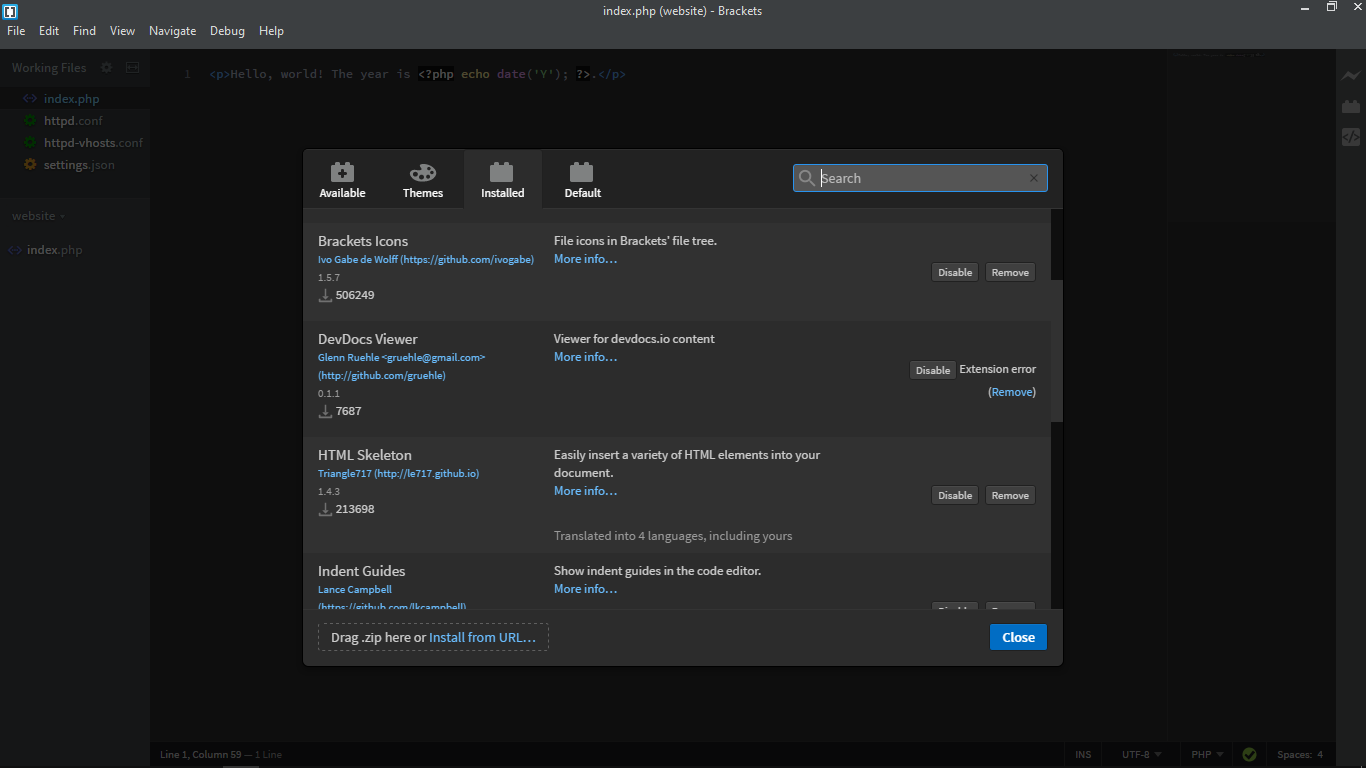Image resolution: width=1366 pixels, height=768 pixels.
Task: Select index.php in website file tree
Action: pos(54,250)
